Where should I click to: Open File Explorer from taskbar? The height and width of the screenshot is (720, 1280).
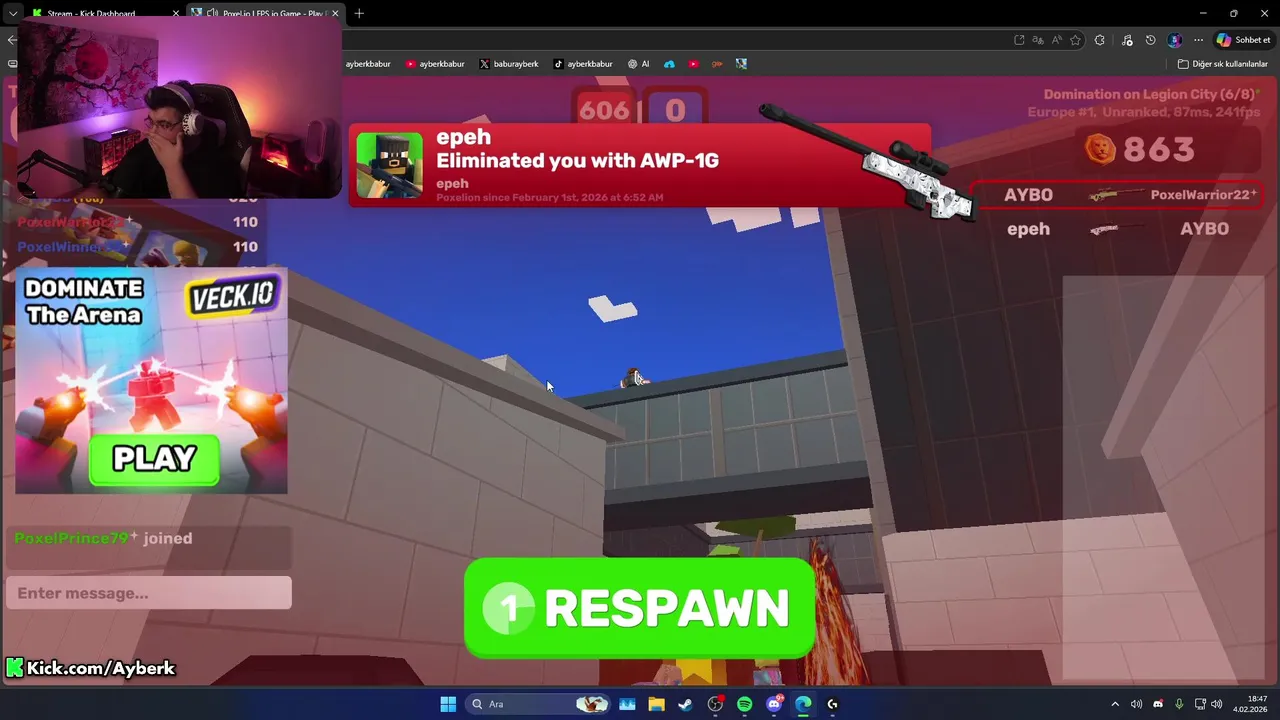coord(656,704)
